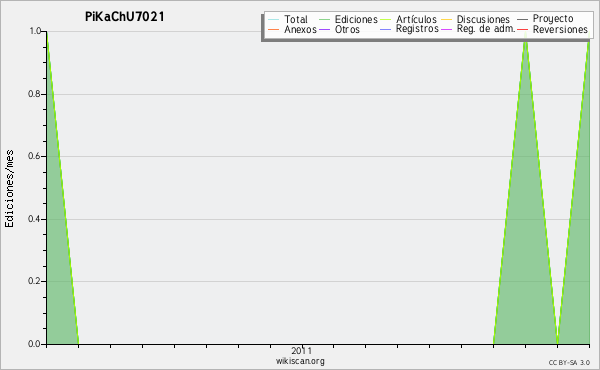Screen dimensions: 600x370
Task: Click the 0.4 y-axis tick label
Action: point(35,219)
